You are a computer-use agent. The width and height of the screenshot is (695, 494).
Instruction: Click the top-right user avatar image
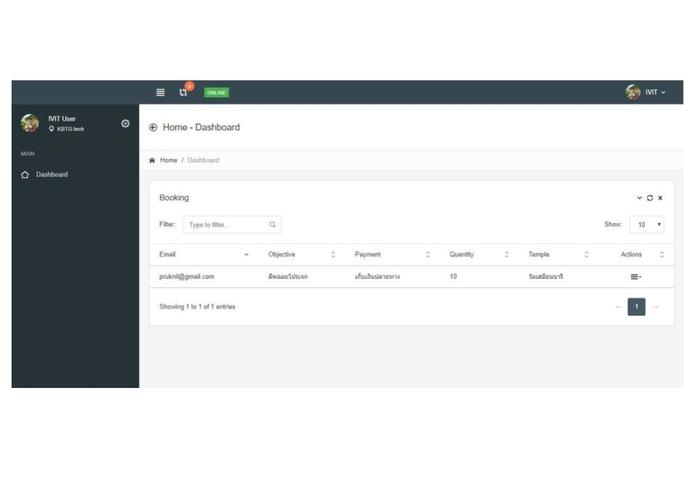click(633, 92)
